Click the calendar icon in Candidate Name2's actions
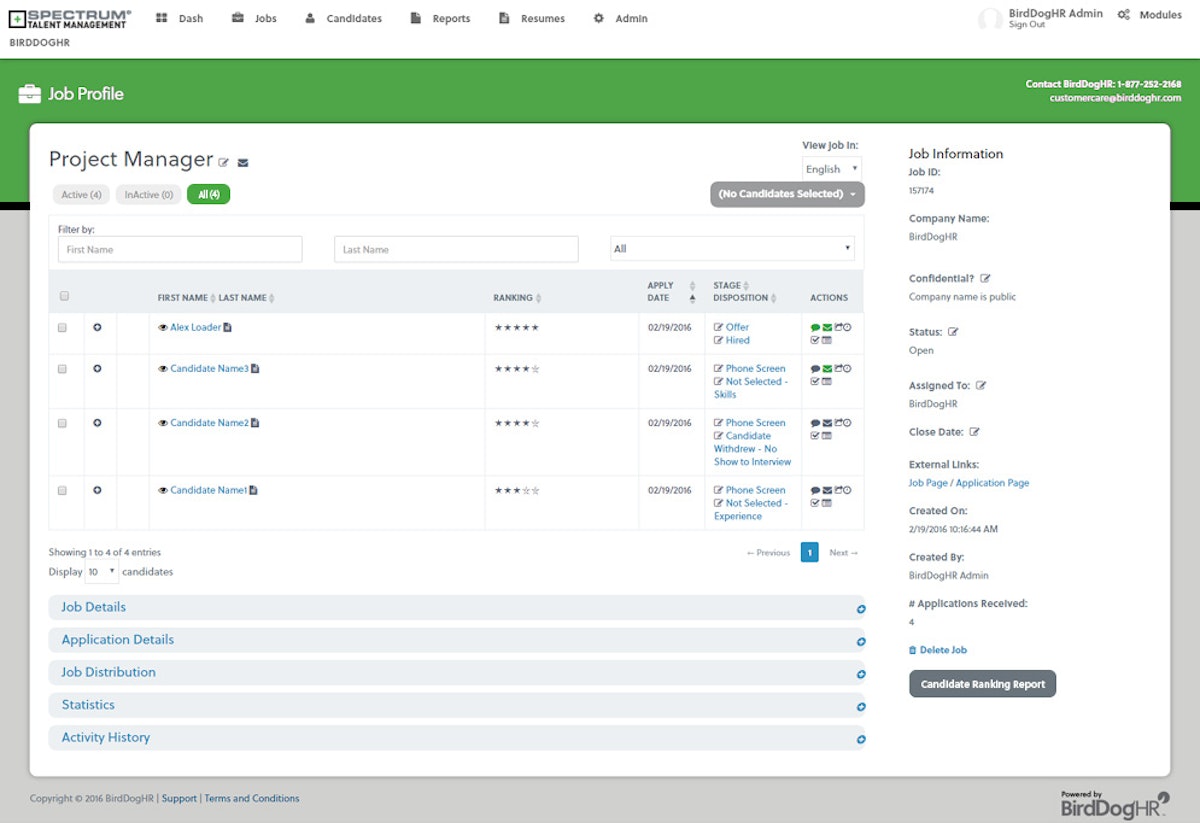 [826, 436]
